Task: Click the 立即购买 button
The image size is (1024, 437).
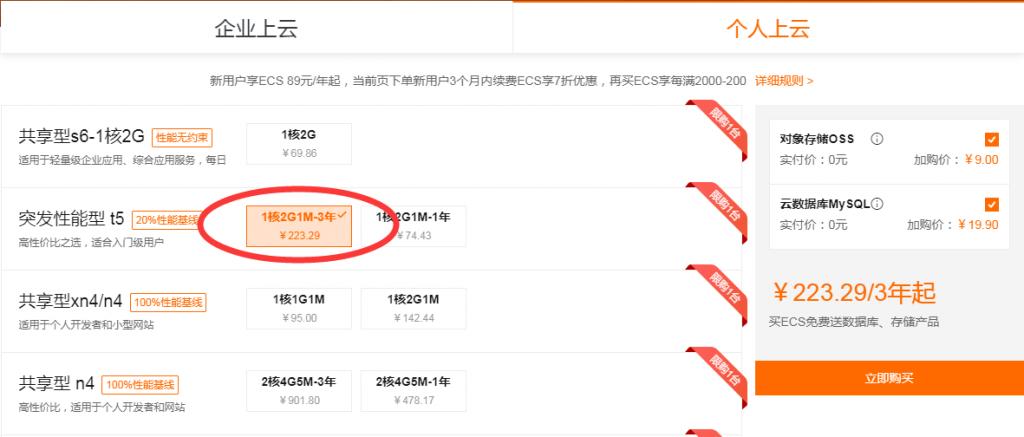Action: (889, 378)
